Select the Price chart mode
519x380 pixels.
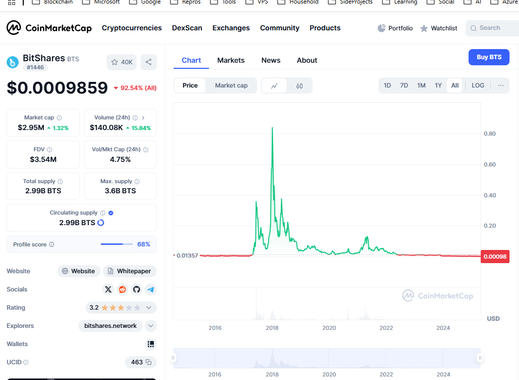point(190,86)
